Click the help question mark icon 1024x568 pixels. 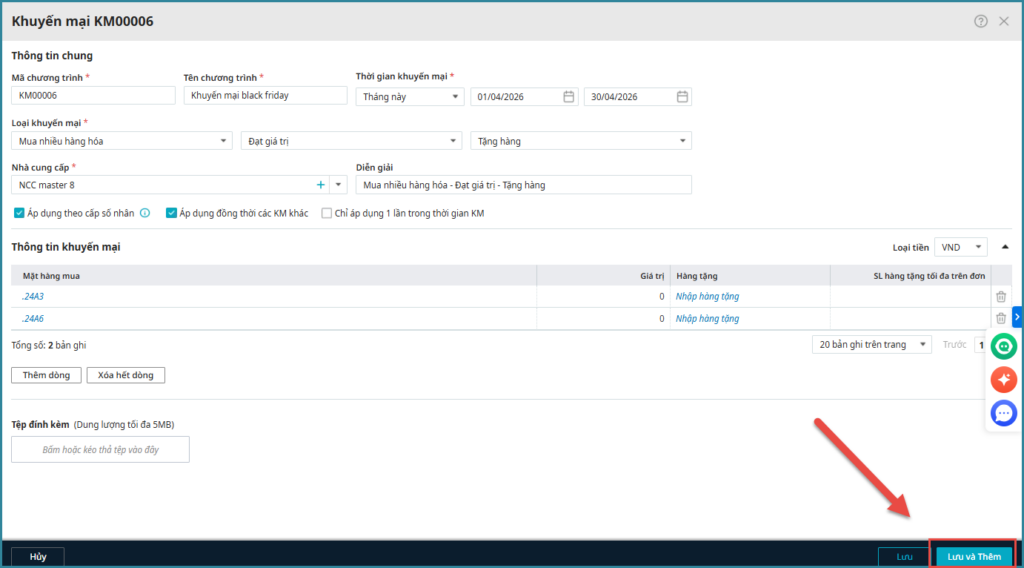981,21
